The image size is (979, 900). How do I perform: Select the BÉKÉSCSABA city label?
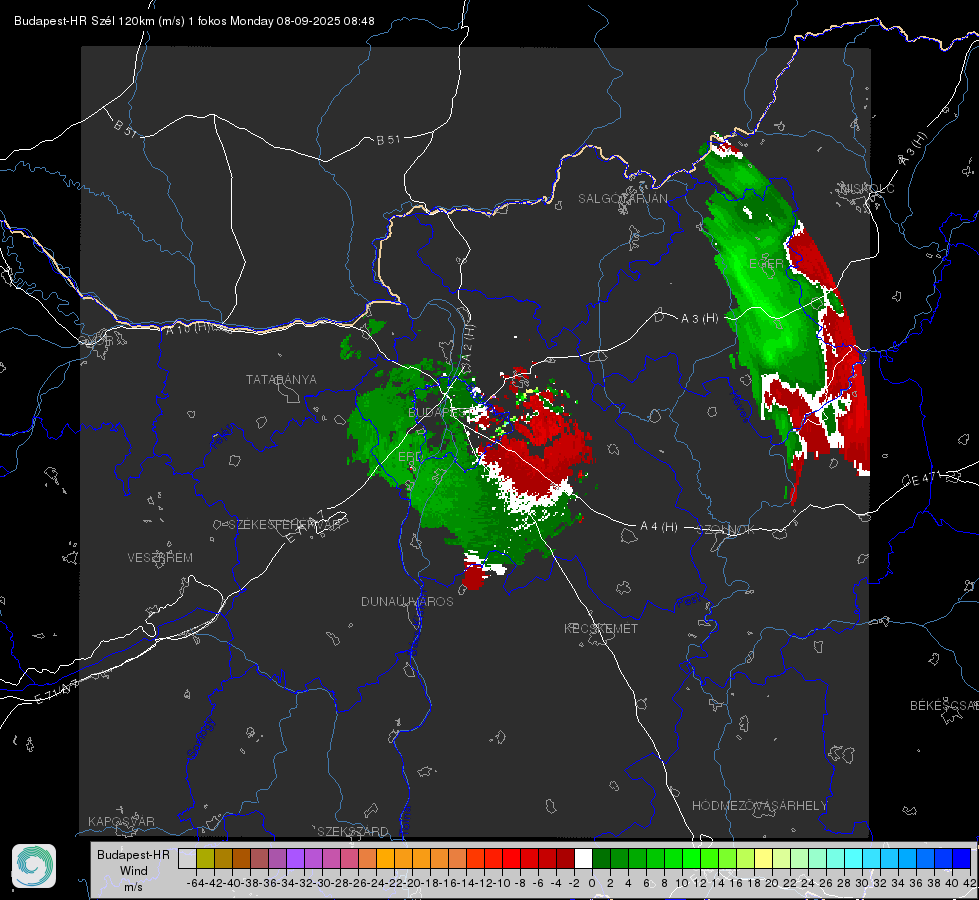[x=944, y=706]
